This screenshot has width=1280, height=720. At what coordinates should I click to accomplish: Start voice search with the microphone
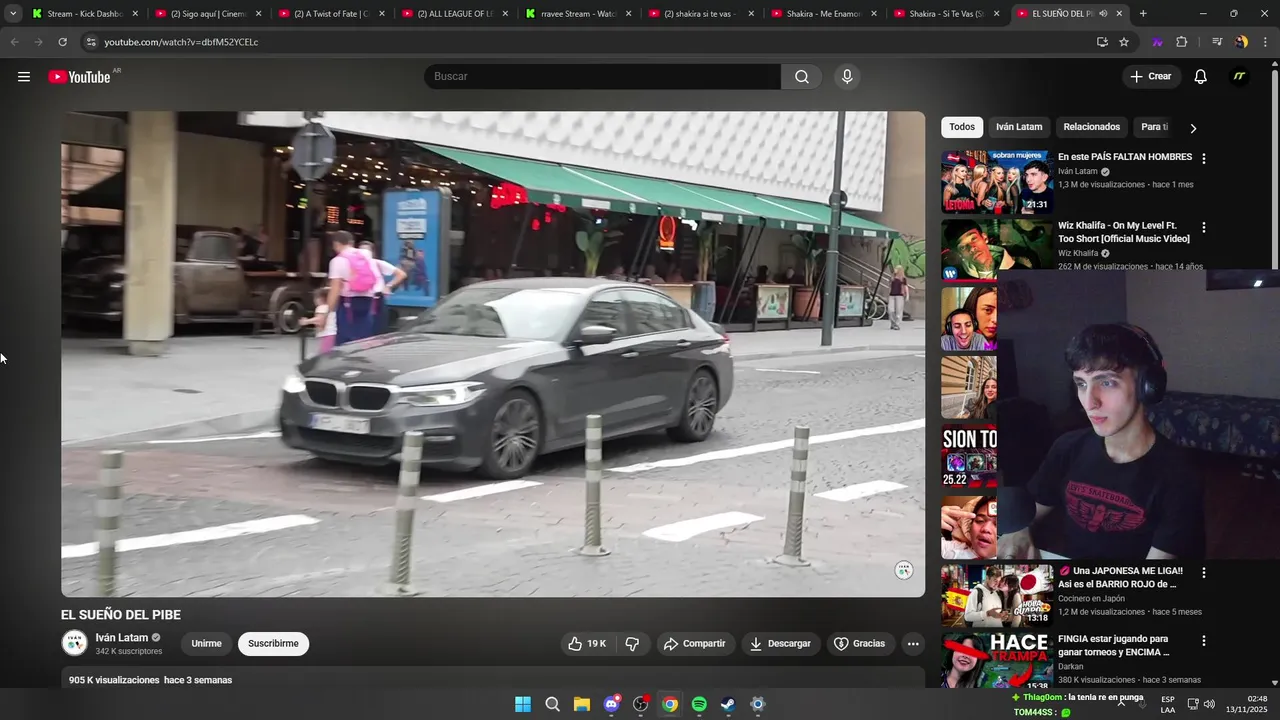tap(847, 77)
